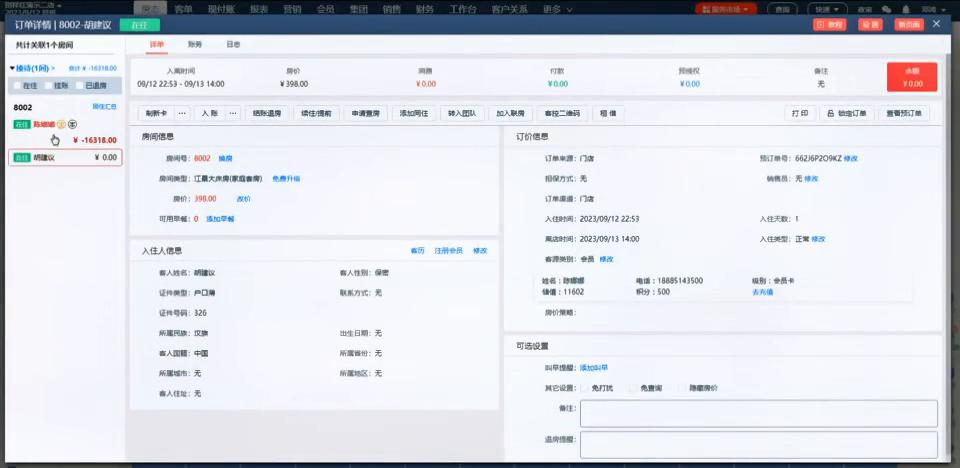Enable the 免打扰 checkbox
The width and height of the screenshot is (960, 468).
point(584,388)
